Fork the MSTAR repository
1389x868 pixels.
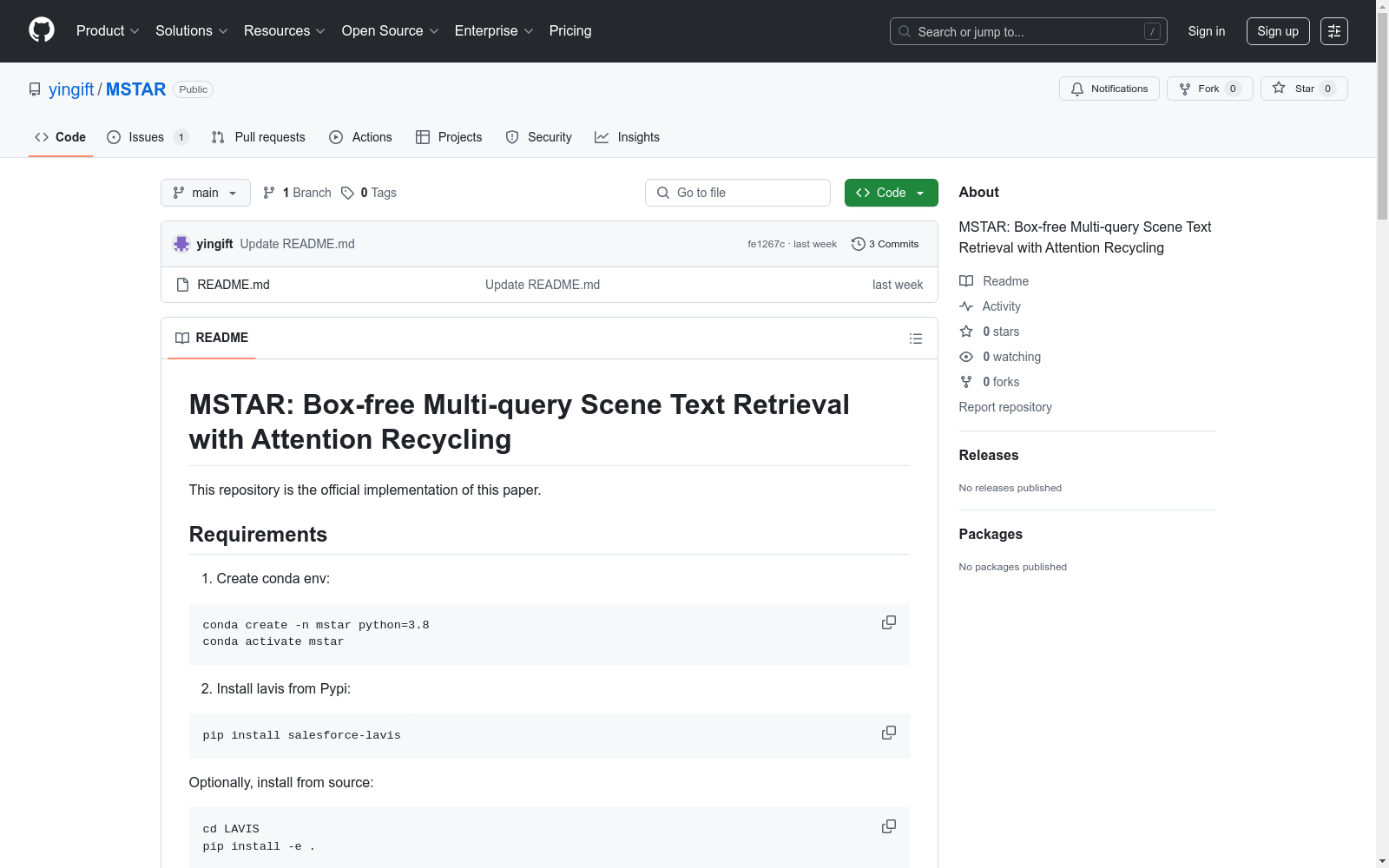1210,89
